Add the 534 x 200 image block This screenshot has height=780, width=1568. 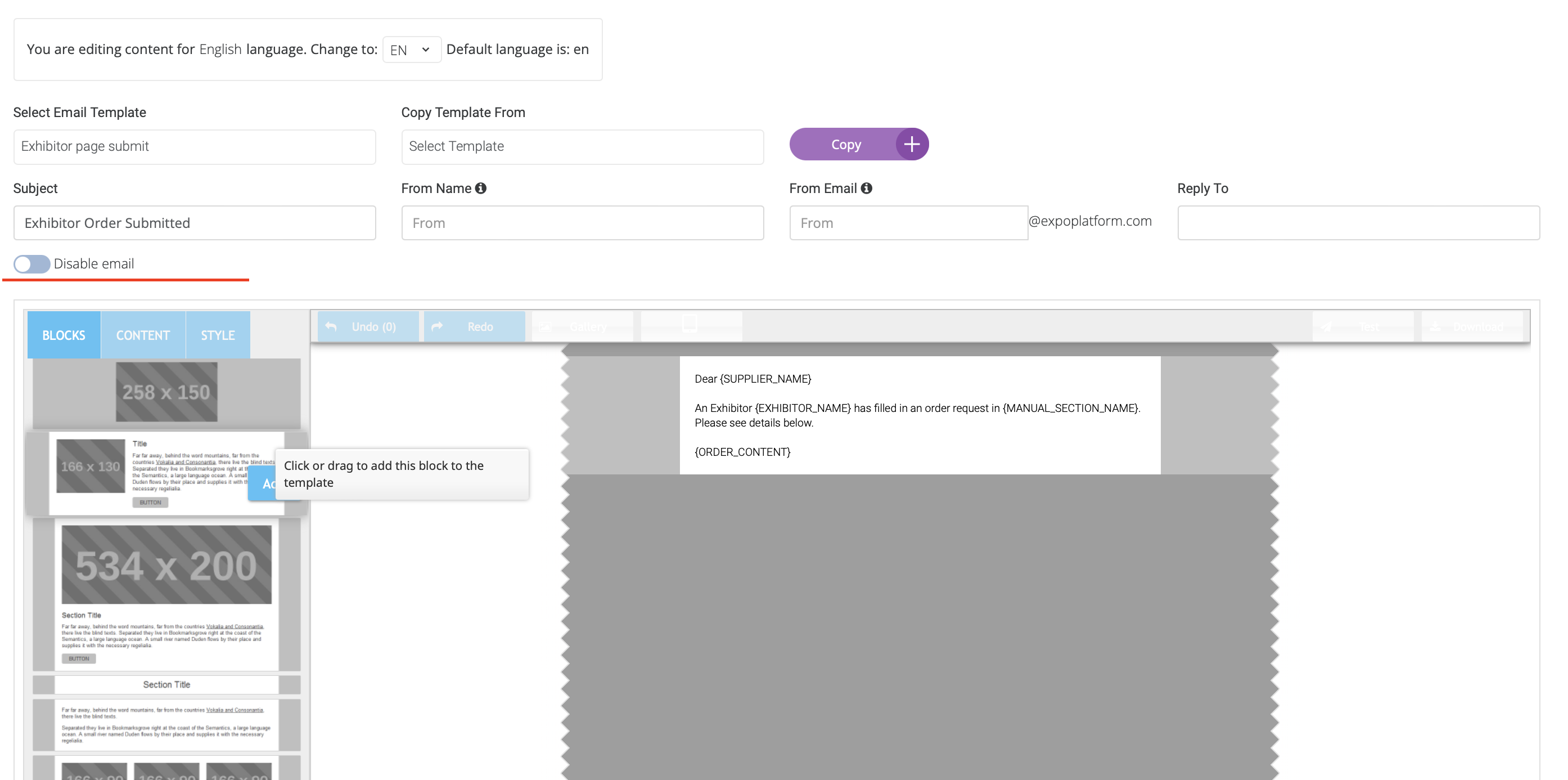[166, 564]
